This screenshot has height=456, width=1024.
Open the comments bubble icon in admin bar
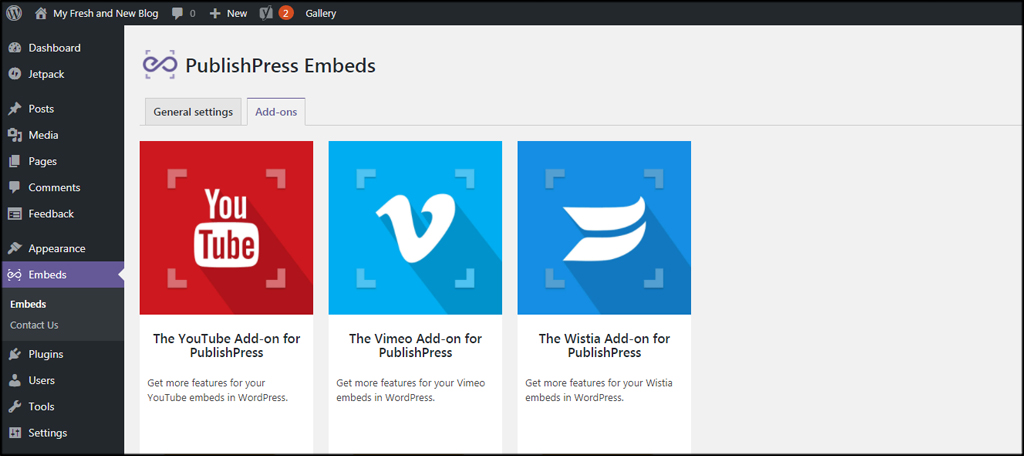coord(177,13)
